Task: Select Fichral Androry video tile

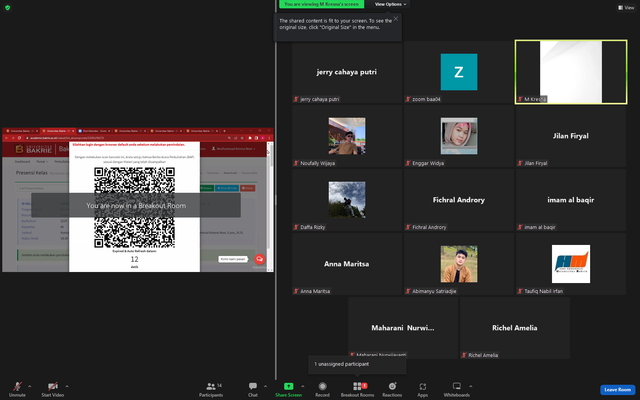Action: [459, 200]
